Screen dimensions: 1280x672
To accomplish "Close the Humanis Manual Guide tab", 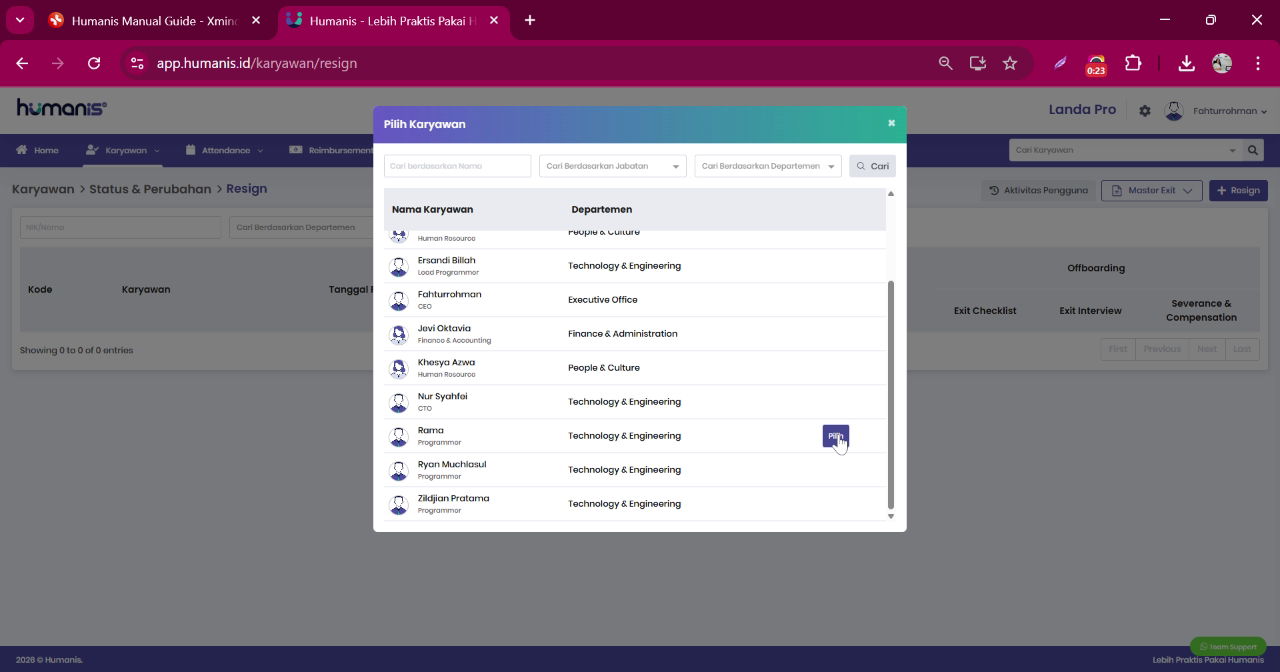I will click(256, 20).
